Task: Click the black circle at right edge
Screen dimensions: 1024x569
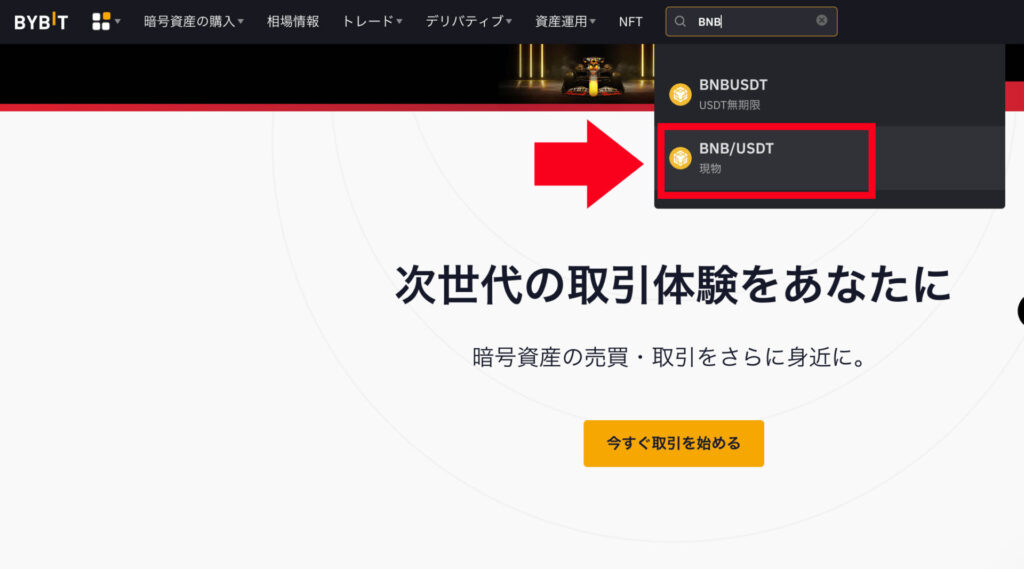Action: click(1021, 310)
